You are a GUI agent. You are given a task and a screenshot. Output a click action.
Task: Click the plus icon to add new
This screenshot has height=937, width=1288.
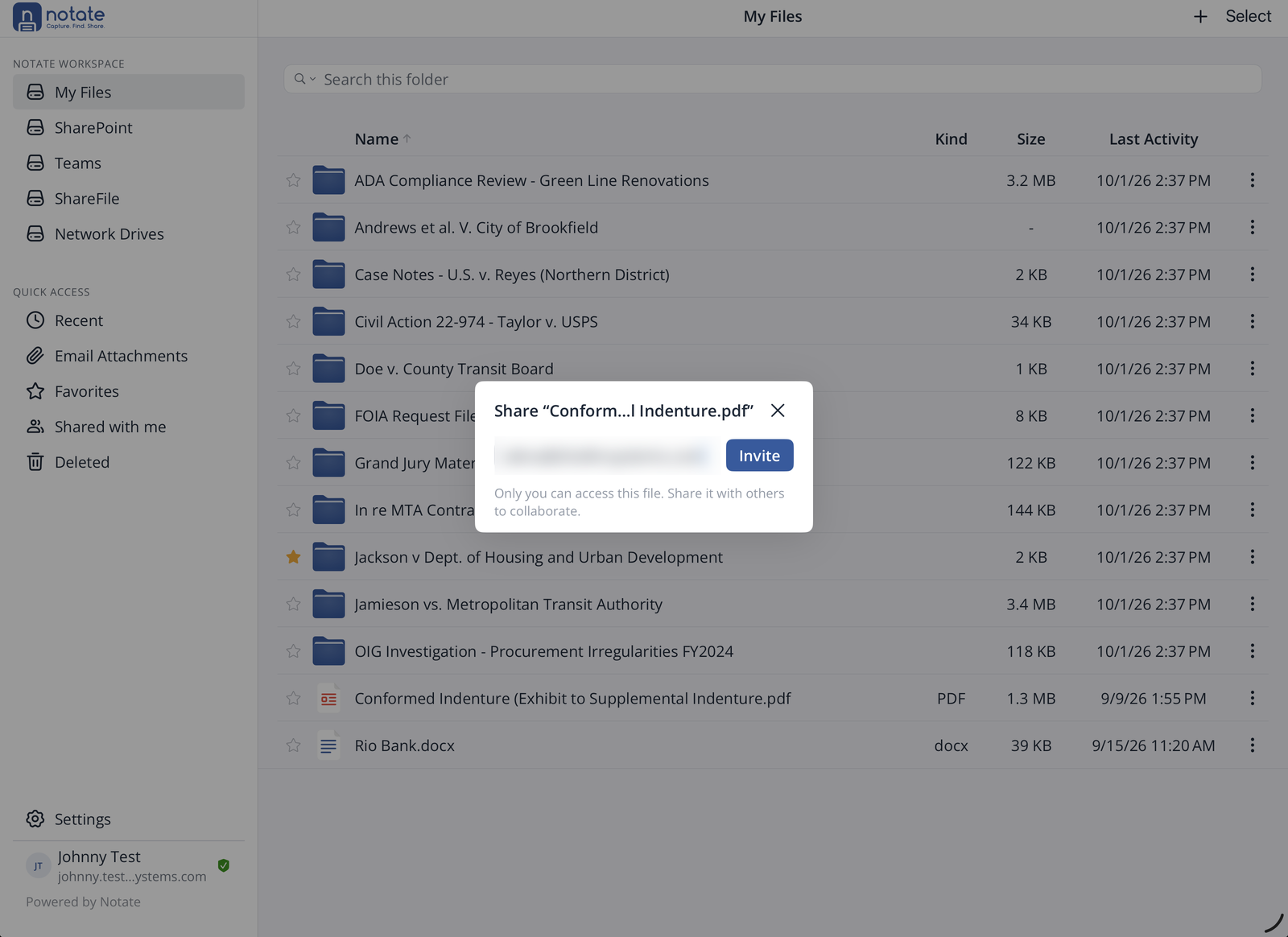1200,16
